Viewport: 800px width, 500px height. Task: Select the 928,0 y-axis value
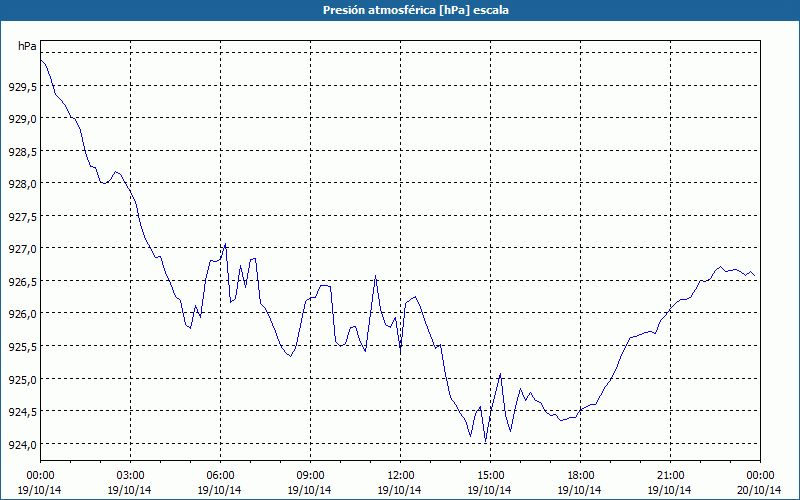pyautogui.click(x=22, y=184)
